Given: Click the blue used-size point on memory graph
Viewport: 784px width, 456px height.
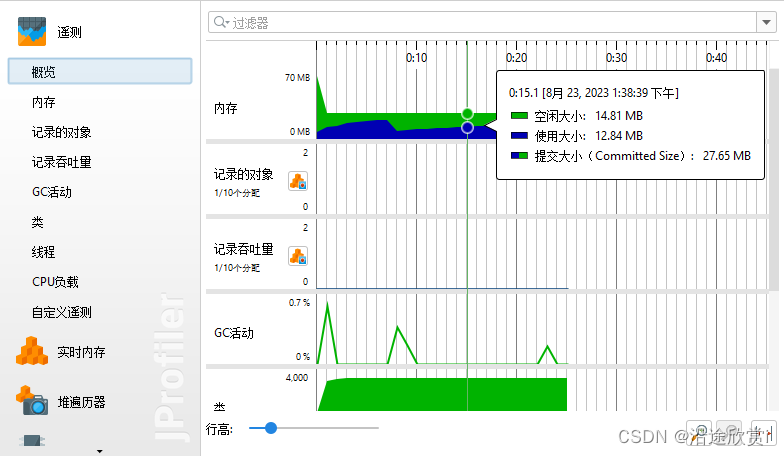Looking at the screenshot, I should (x=467, y=128).
